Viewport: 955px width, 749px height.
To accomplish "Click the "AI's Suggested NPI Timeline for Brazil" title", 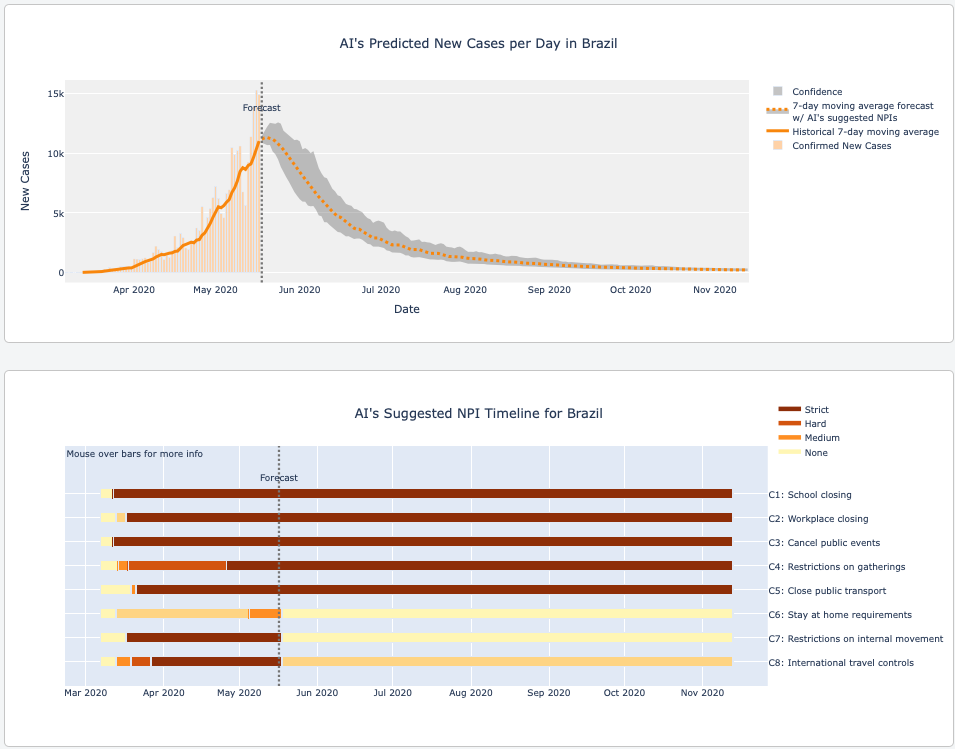I will (x=478, y=413).
